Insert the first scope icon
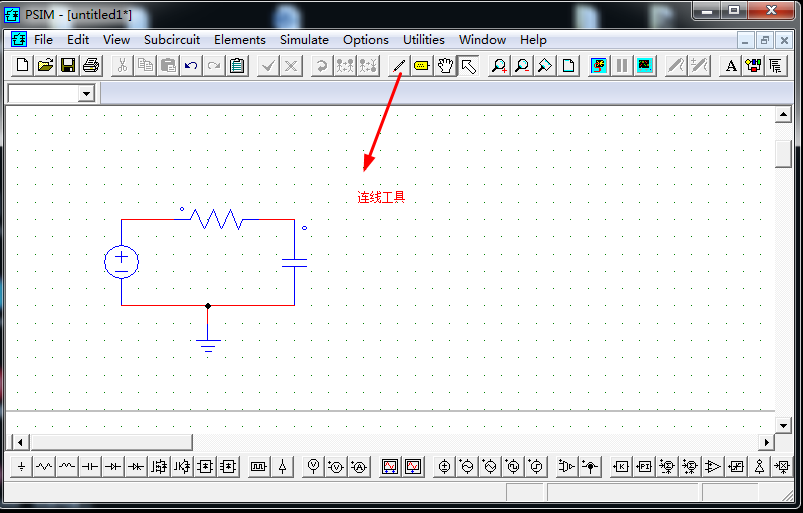Screen dimensions: 803x513 390,466
